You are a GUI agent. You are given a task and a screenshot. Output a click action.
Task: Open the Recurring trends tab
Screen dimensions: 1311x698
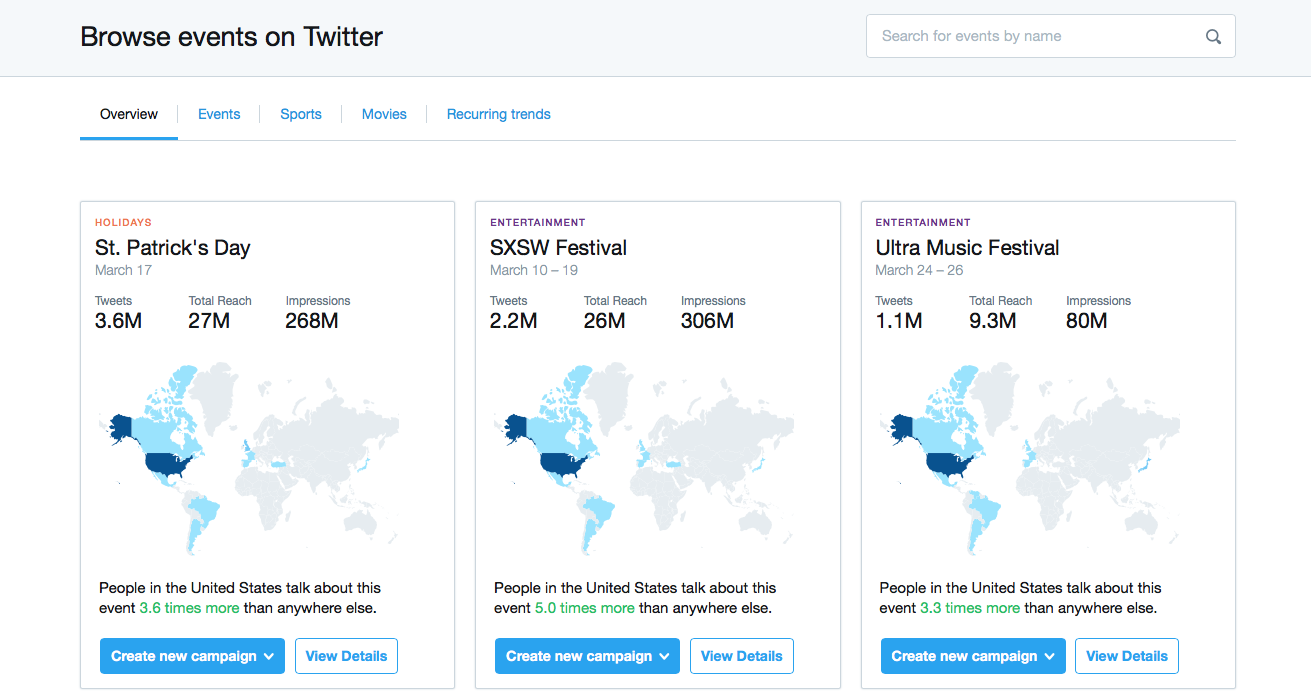pyautogui.click(x=499, y=114)
